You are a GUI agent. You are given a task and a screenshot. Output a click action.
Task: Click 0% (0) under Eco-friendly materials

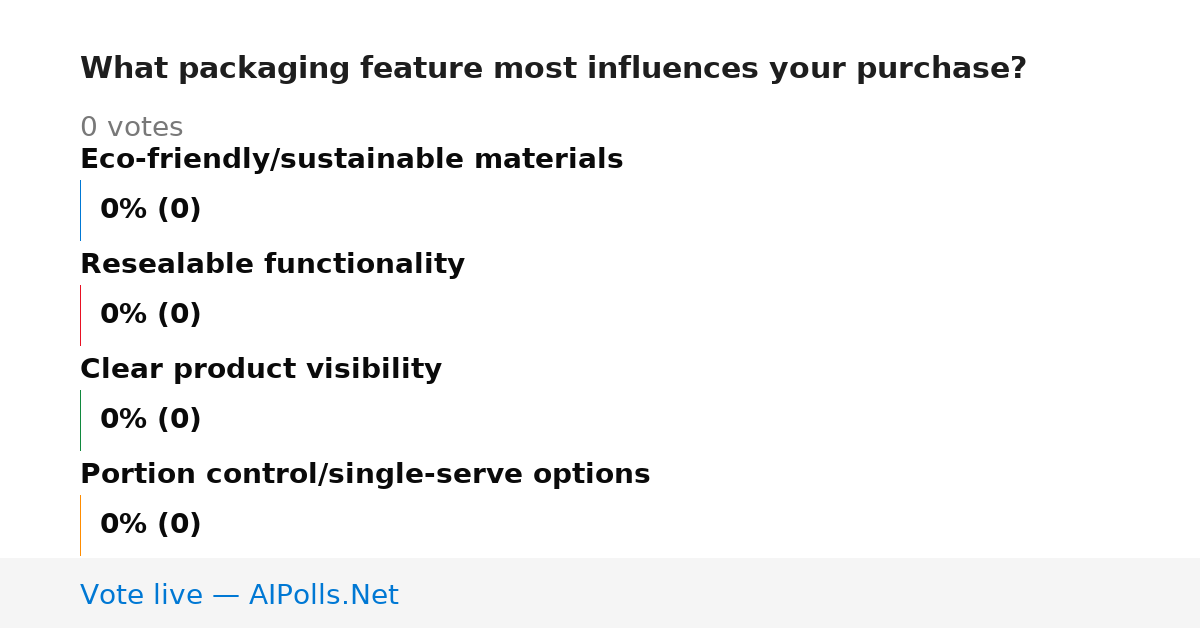pyautogui.click(x=150, y=210)
